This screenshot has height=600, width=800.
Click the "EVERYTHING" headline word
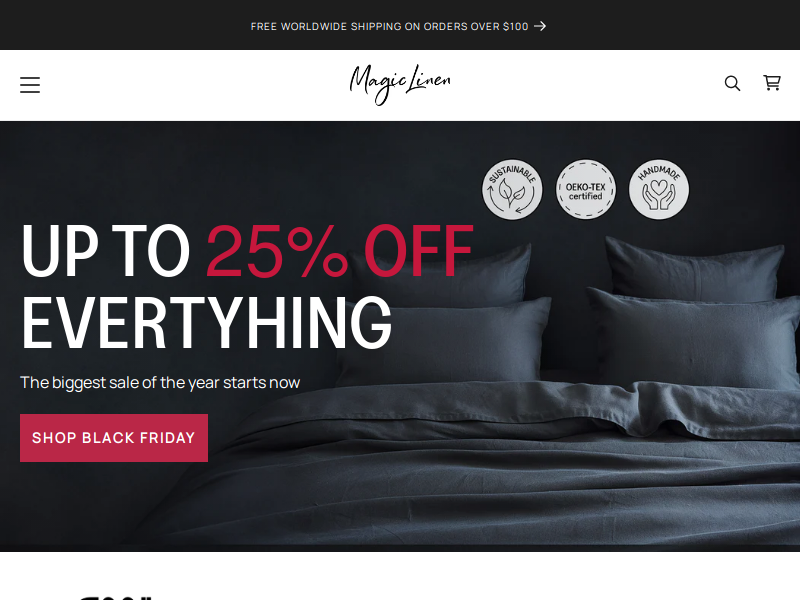coord(207,322)
